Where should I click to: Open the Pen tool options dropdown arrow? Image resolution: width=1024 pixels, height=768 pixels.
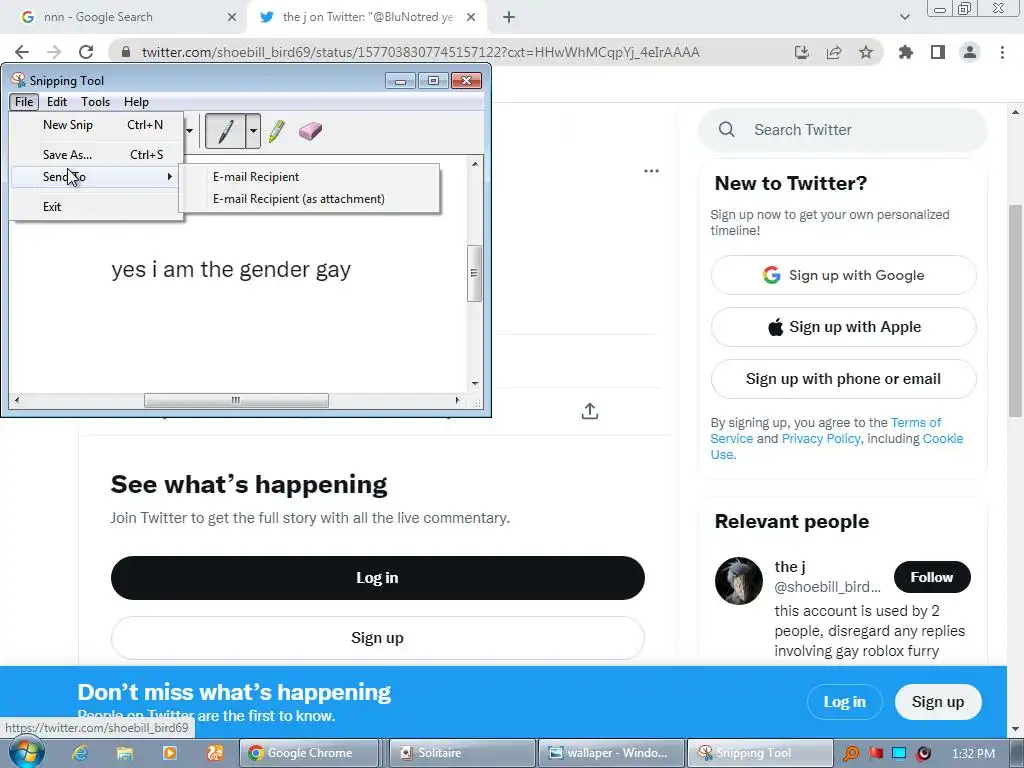(x=253, y=131)
